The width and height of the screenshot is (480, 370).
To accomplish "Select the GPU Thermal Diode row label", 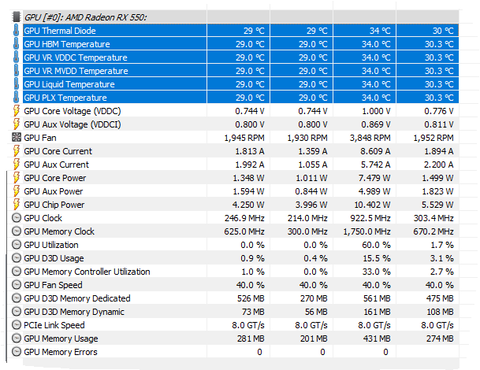I will coord(60,31).
